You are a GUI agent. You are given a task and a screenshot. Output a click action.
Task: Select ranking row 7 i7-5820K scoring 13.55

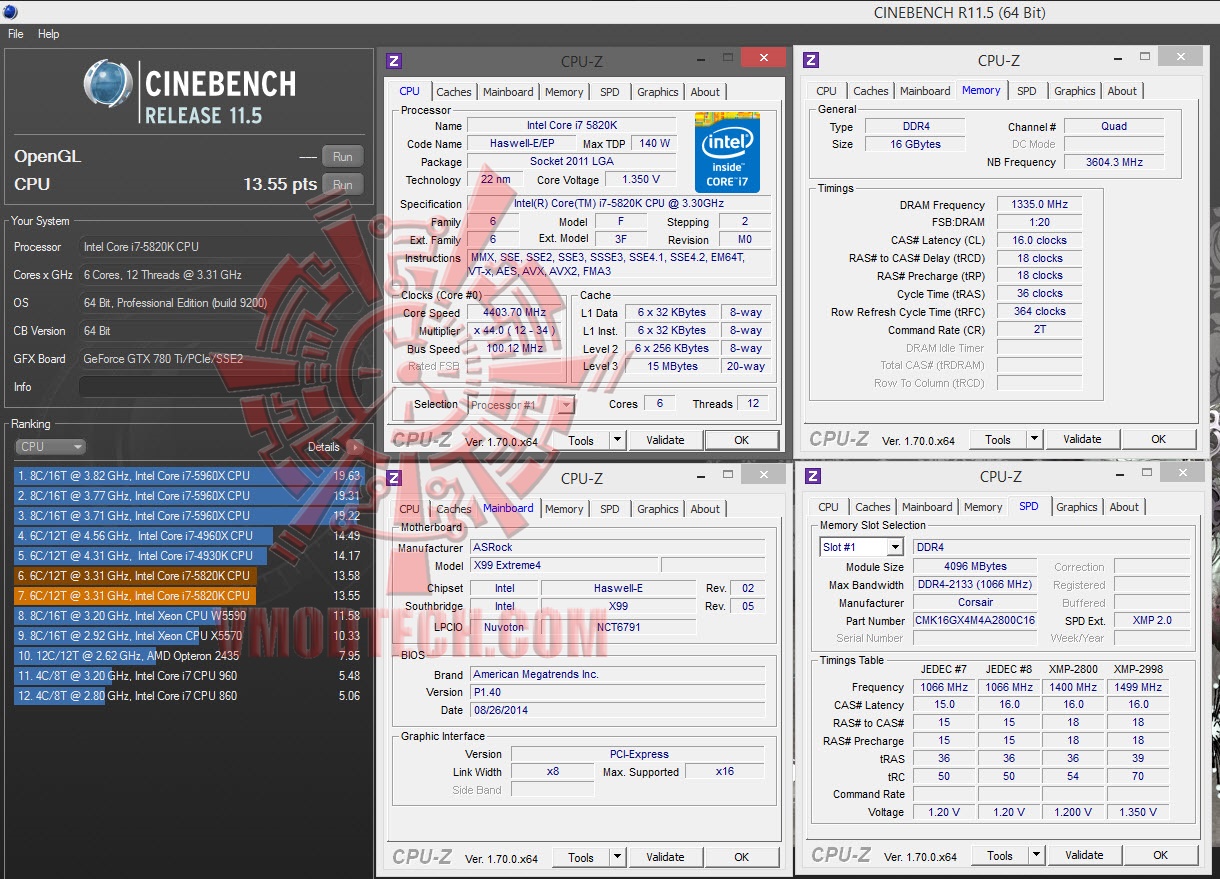(188, 596)
